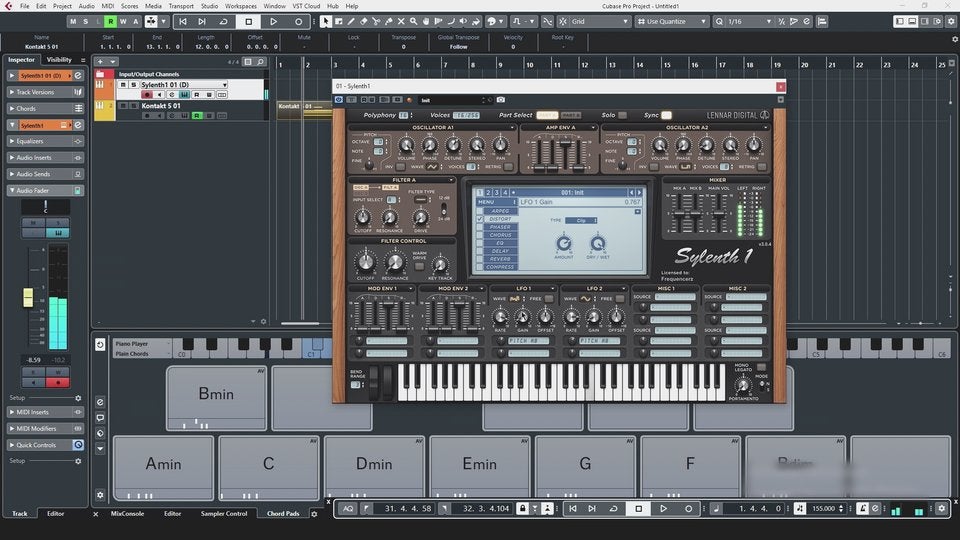Viewport: 960px width, 540px height.
Task: Select the Draw pencil tool
Action: (351, 21)
